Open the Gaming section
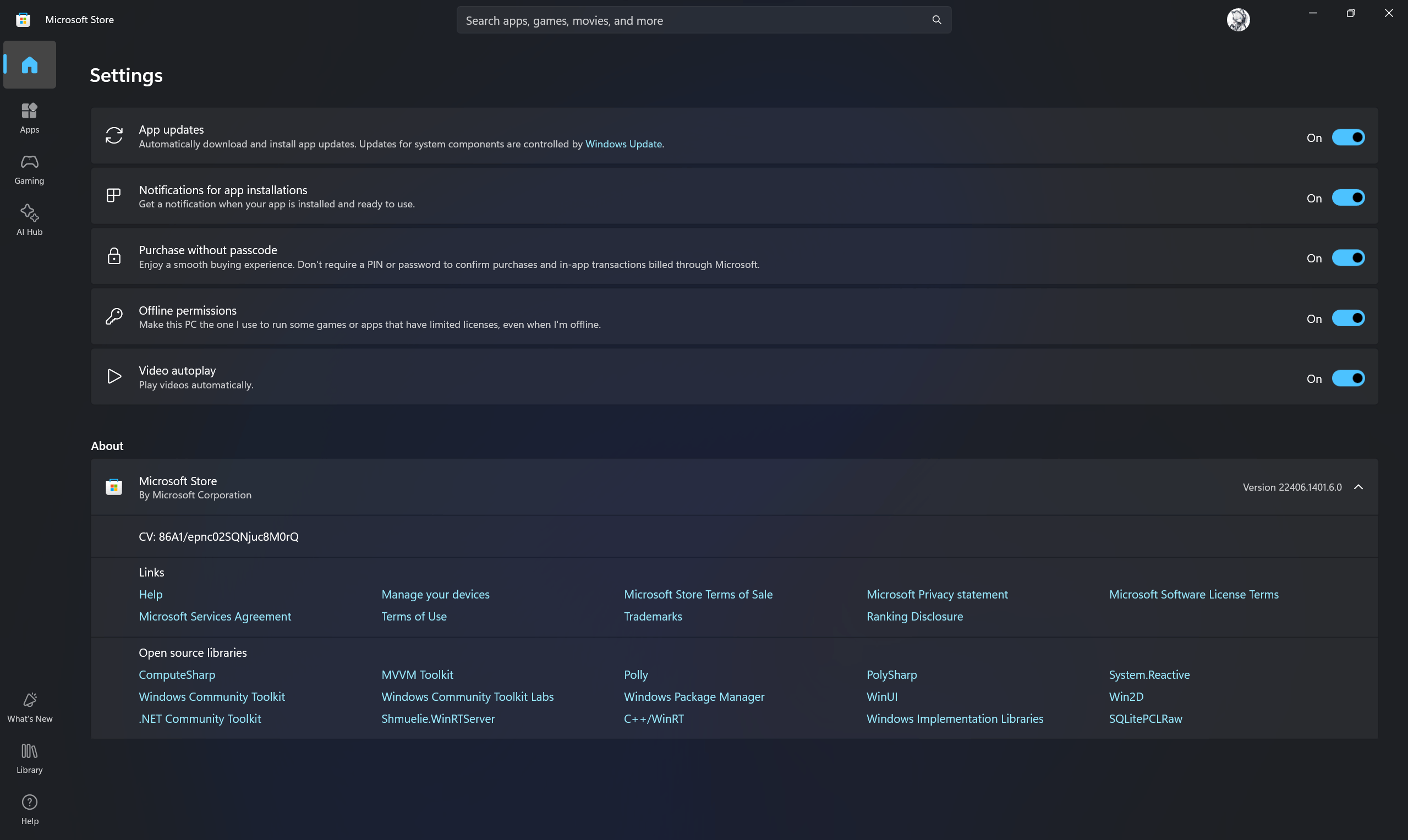Image resolution: width=1408 pixels, height=840 pixels. 30,169
